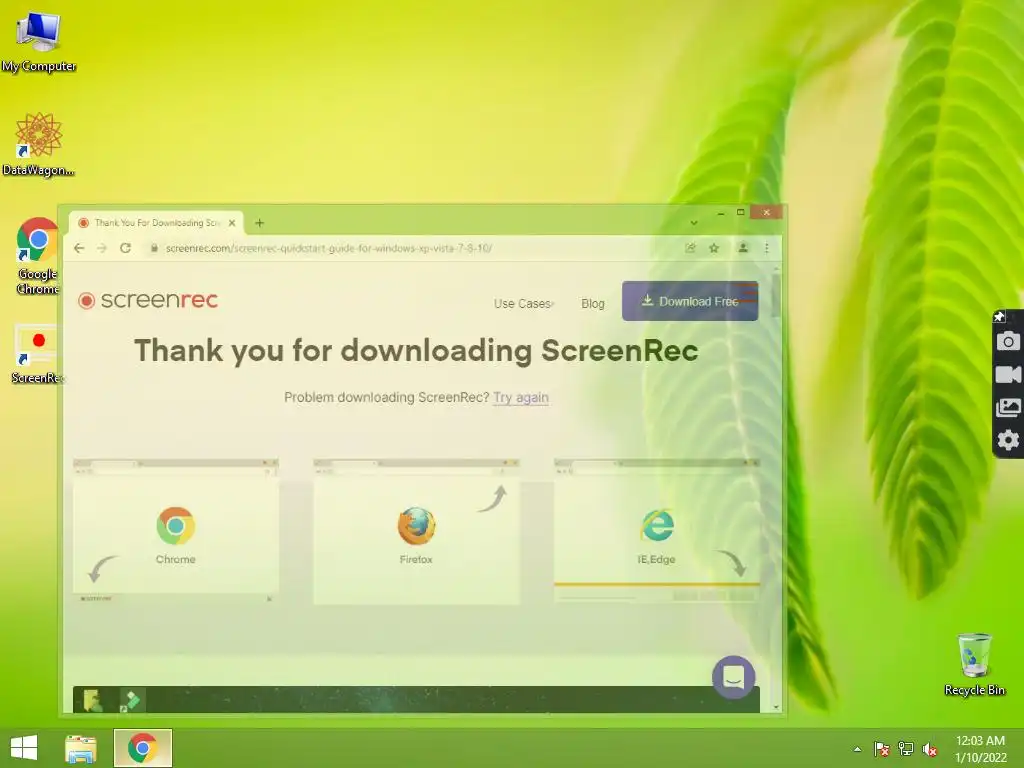1024x768 pixels.
Task: Click the pin icon on ScreenRec sidebar
Action: (999, 317)
